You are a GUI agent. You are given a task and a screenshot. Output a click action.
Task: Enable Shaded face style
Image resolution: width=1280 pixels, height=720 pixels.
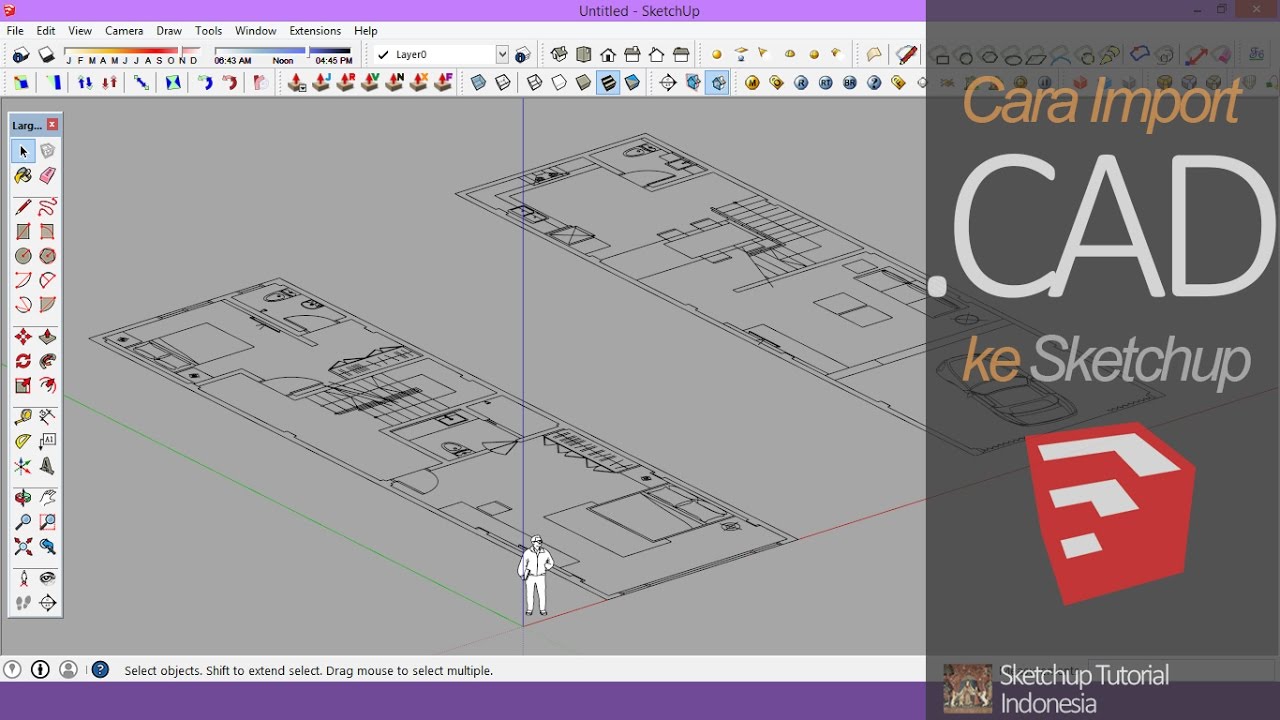tap(584, 83)
